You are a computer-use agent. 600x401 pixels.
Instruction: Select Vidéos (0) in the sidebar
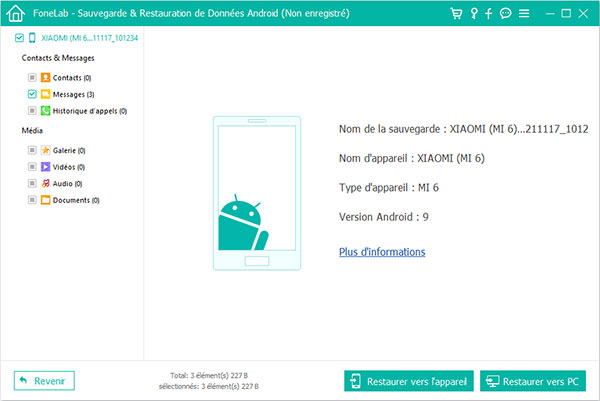click(x=69, y=167)
